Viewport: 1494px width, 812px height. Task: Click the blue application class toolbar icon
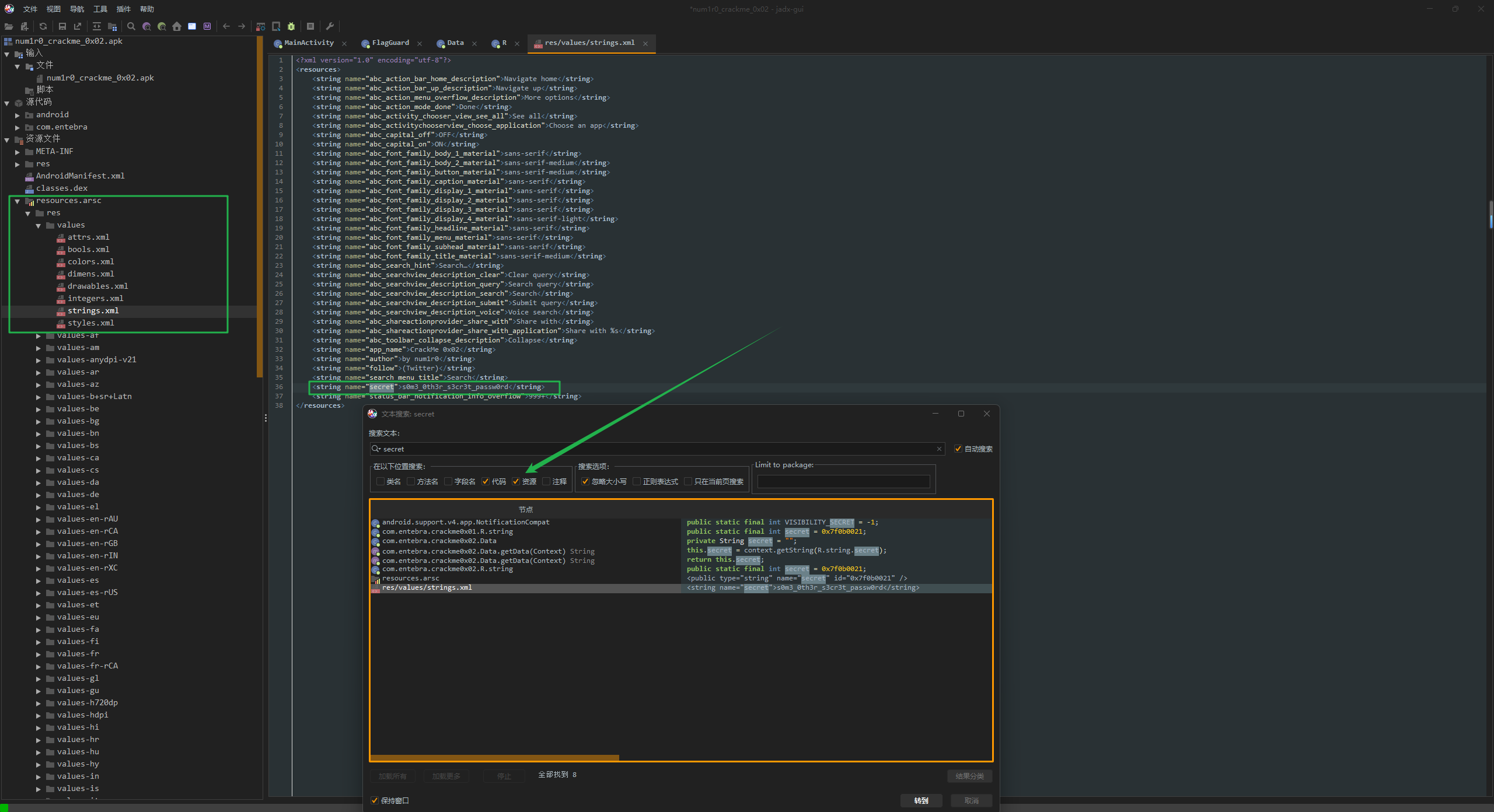tap(192, 26)
